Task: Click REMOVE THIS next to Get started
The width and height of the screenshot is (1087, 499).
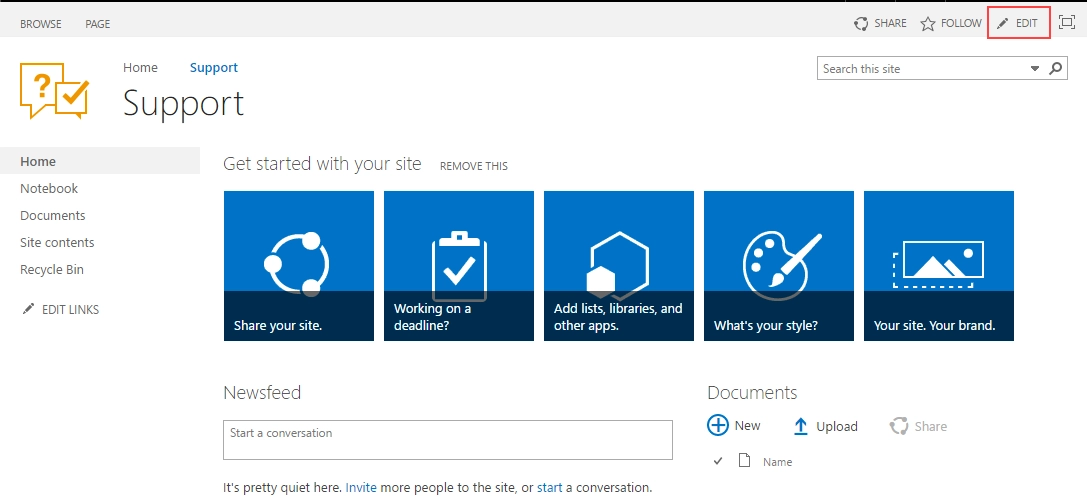Action: coord(473,166)
